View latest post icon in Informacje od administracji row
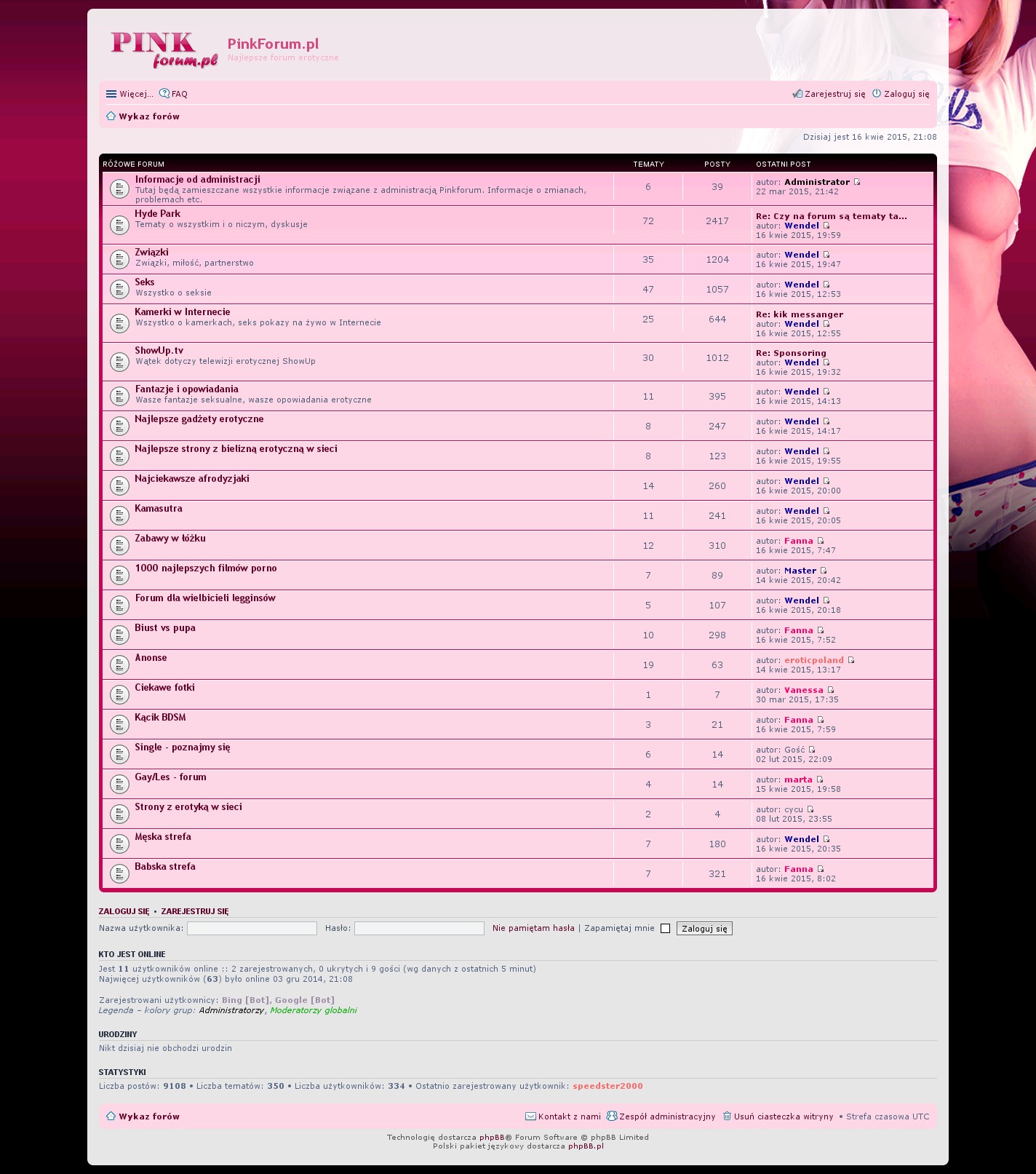Screen dimensions: 1036x1174 857,182
